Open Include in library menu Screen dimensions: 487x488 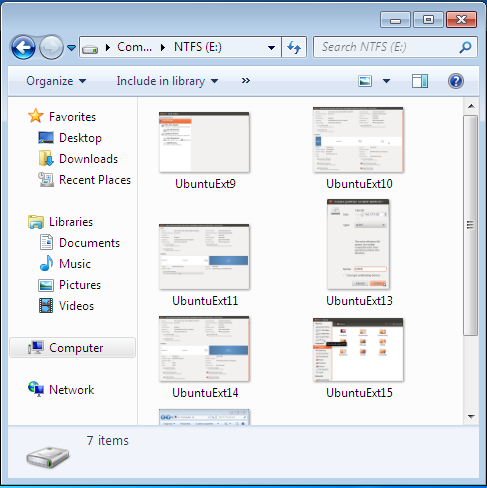167,81
